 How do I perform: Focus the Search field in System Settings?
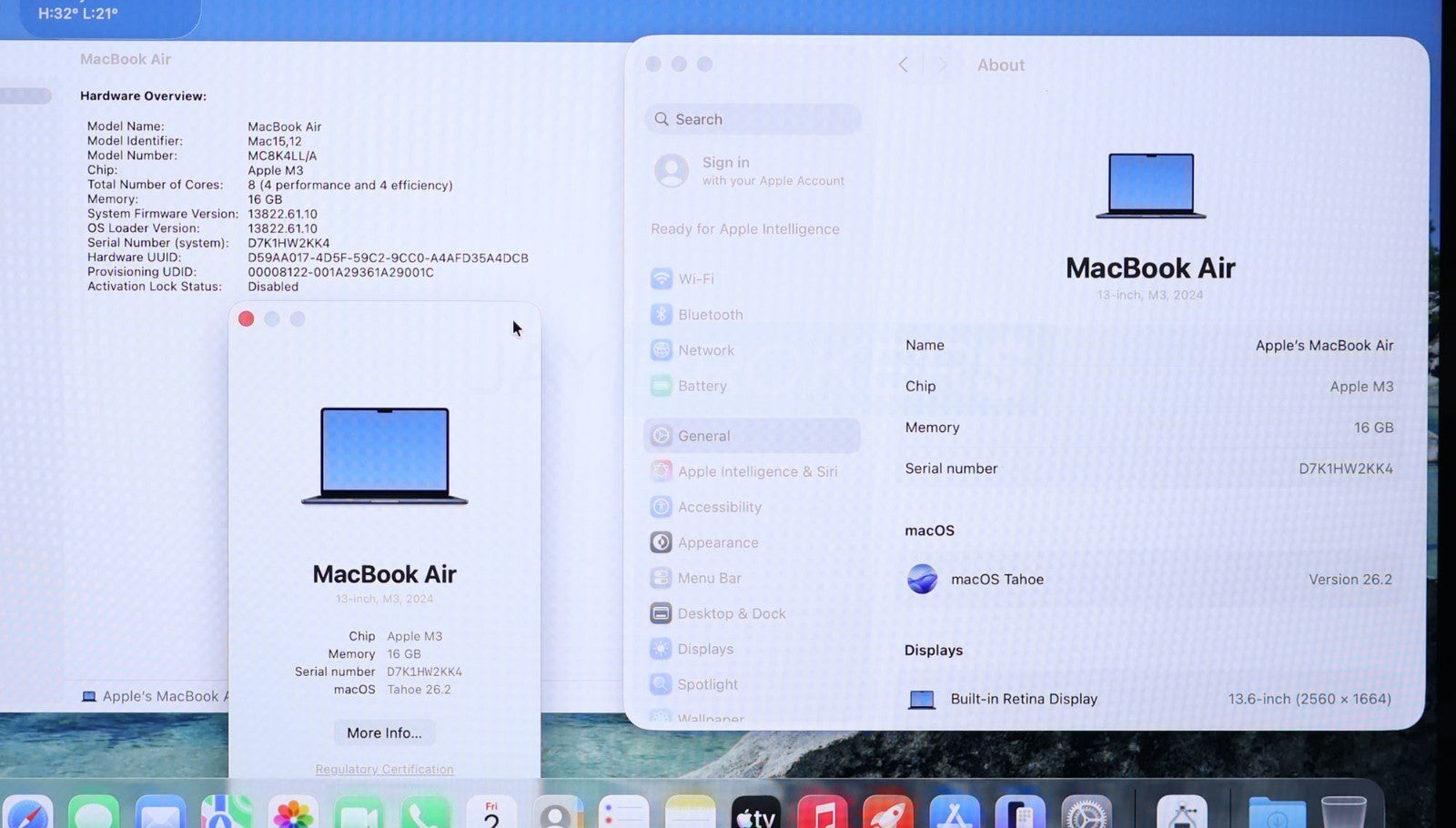click(x=753, y=119)
